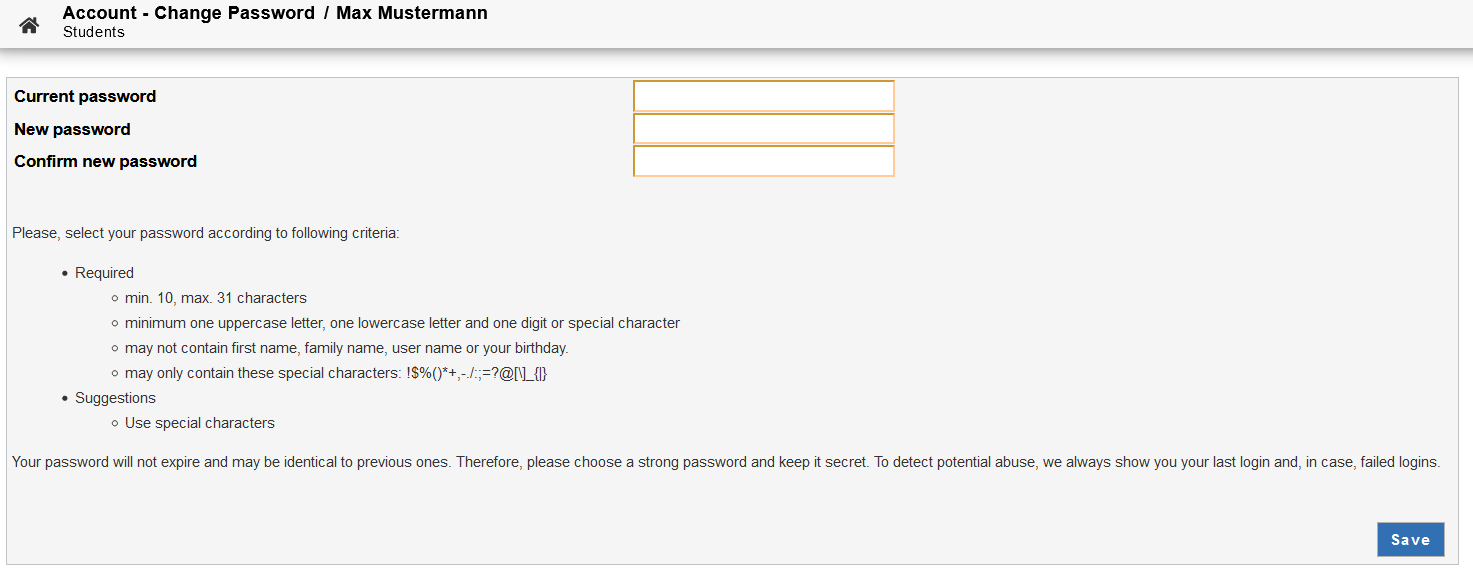Click the Required criteria heading
1473x581 pixels.
(104, 273)
